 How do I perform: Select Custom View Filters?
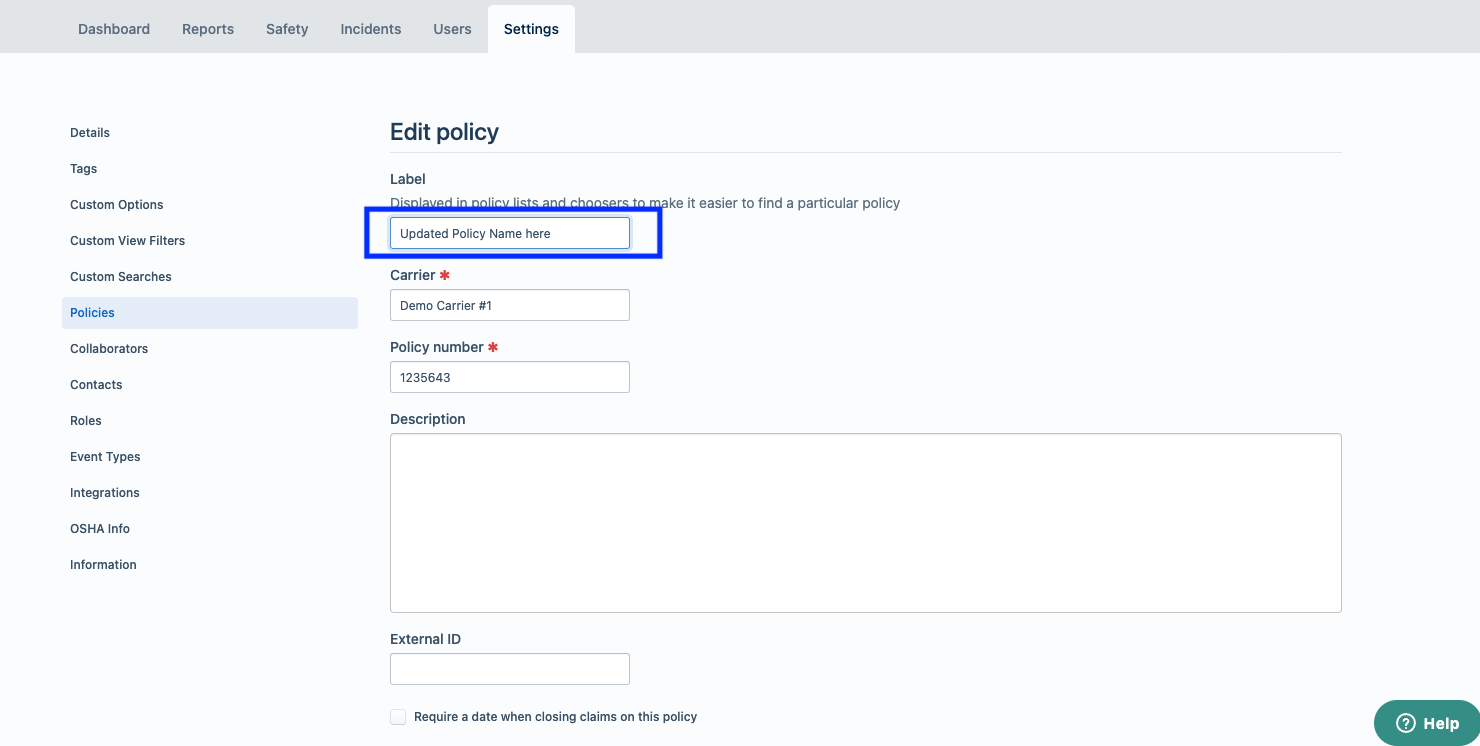(210, 241)
